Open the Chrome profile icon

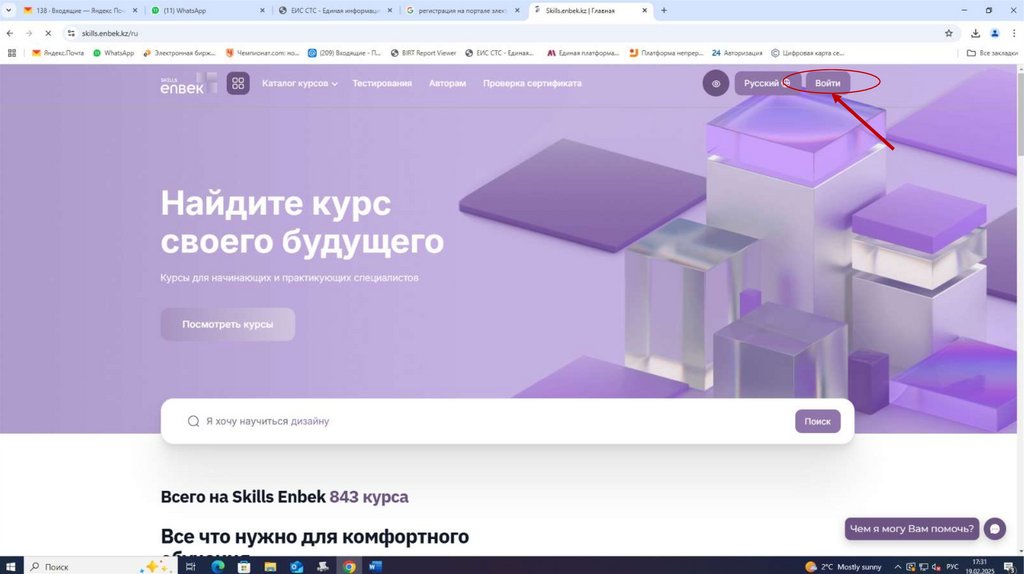(x=995, y=33)
